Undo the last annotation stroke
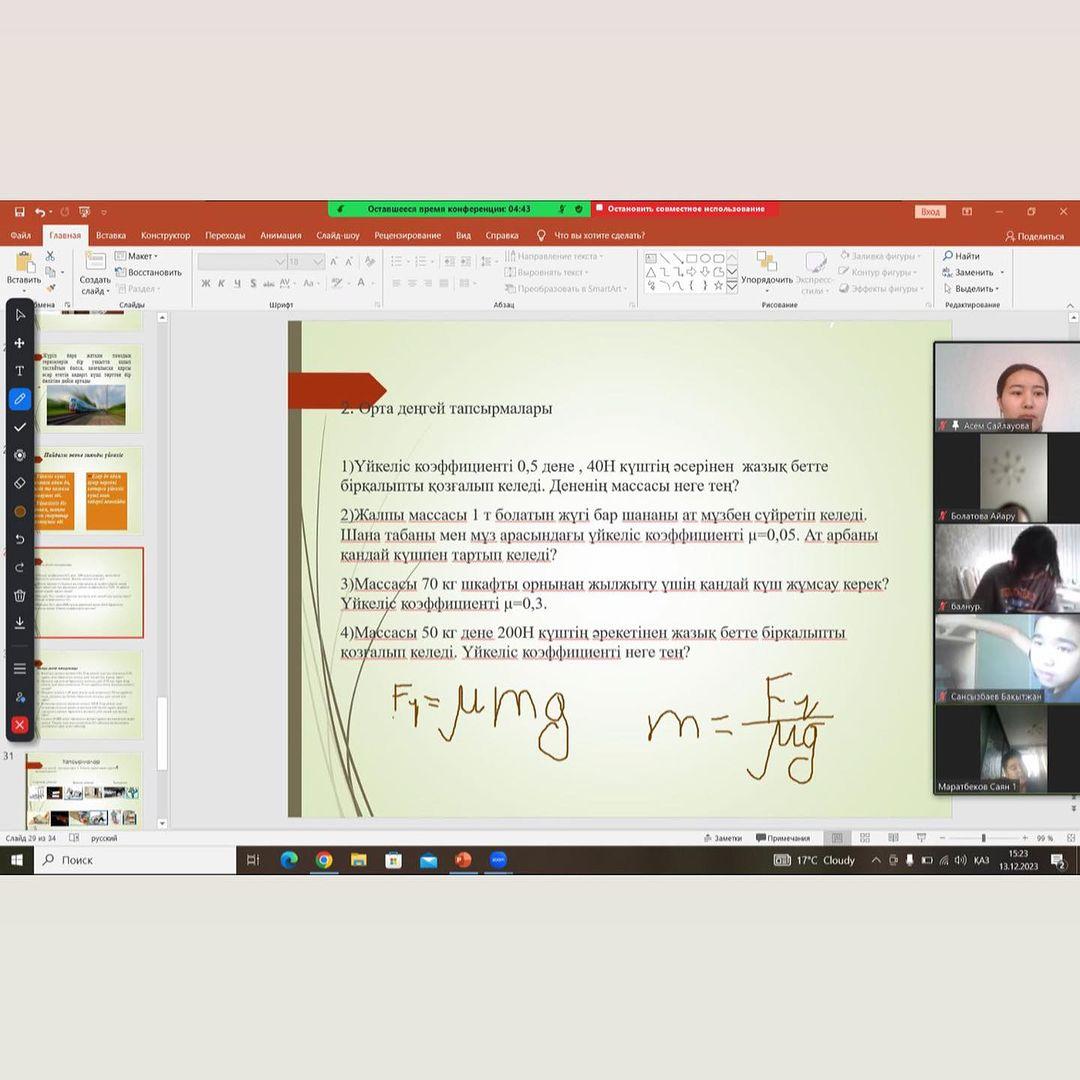The image size is (1080, 1080). click(x=20, y=539)
